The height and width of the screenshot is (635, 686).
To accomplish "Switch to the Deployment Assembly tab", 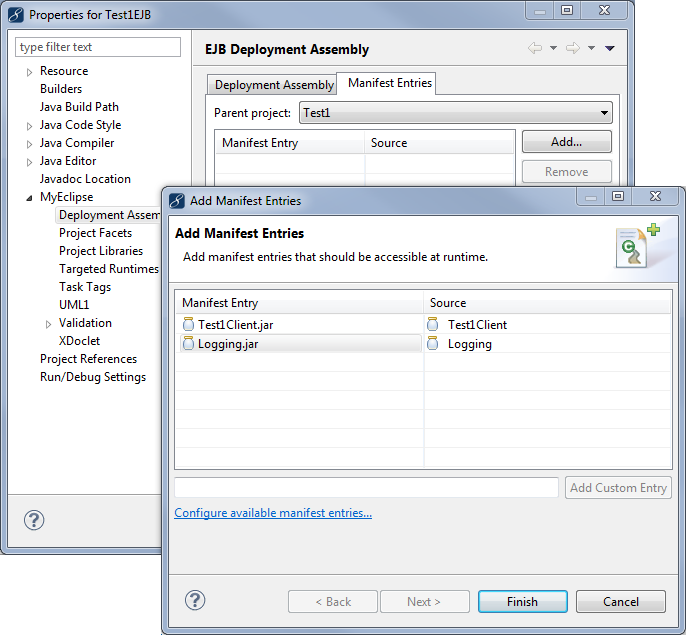I will pos(273,85).
